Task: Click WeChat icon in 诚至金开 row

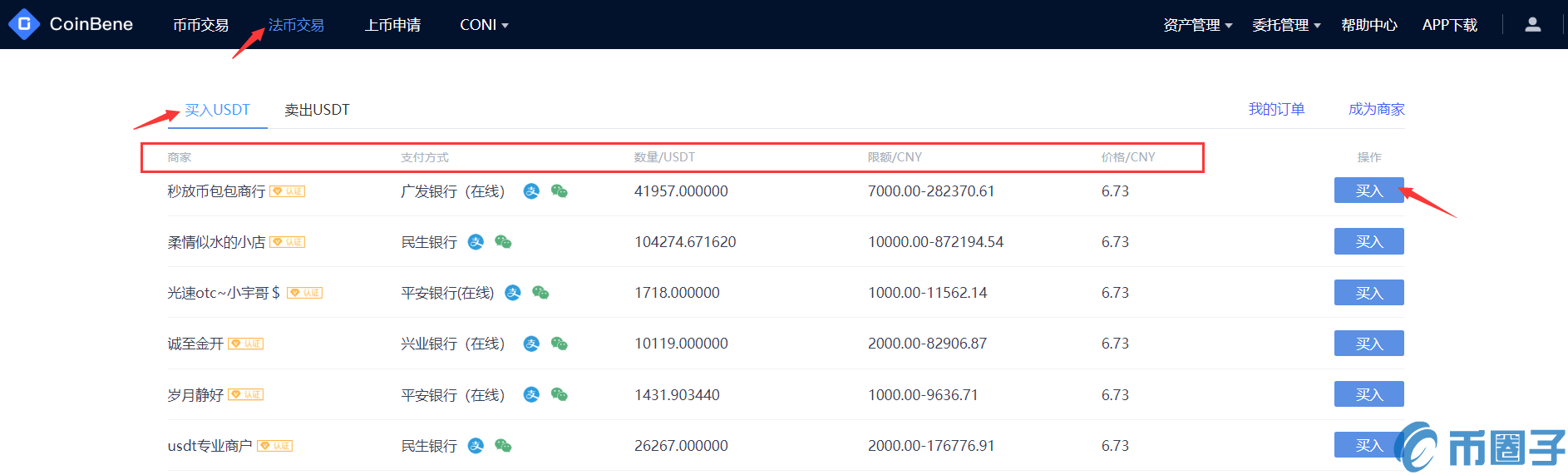Action: 560,344
